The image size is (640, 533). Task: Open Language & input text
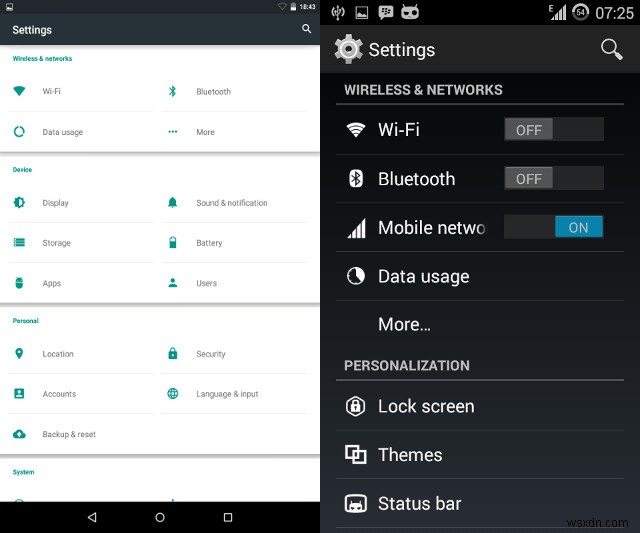[x=227, y=394]
